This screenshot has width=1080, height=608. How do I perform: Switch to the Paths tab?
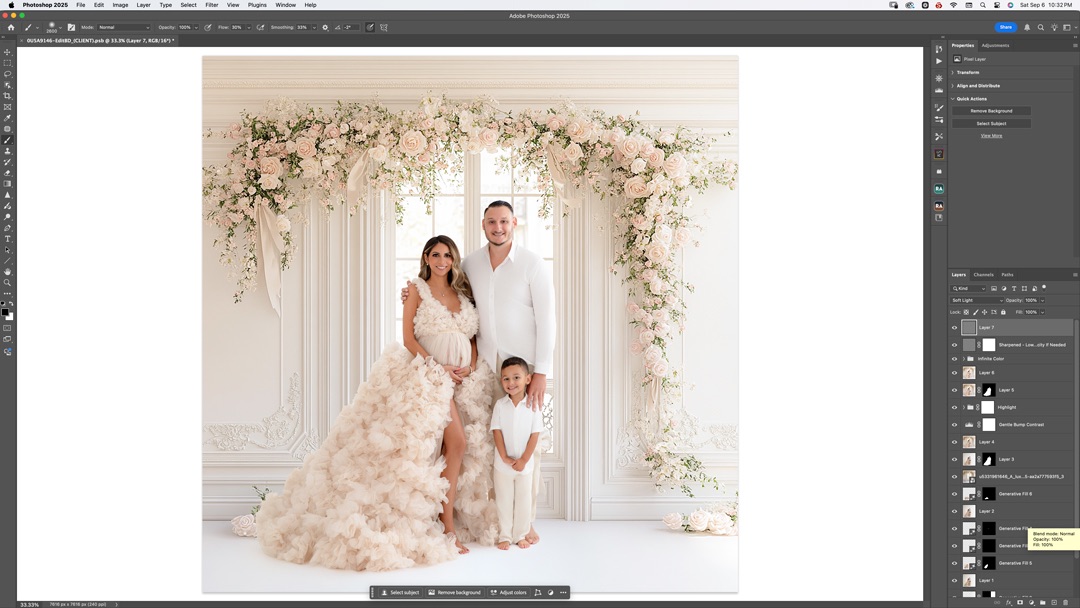[1007, 275]
